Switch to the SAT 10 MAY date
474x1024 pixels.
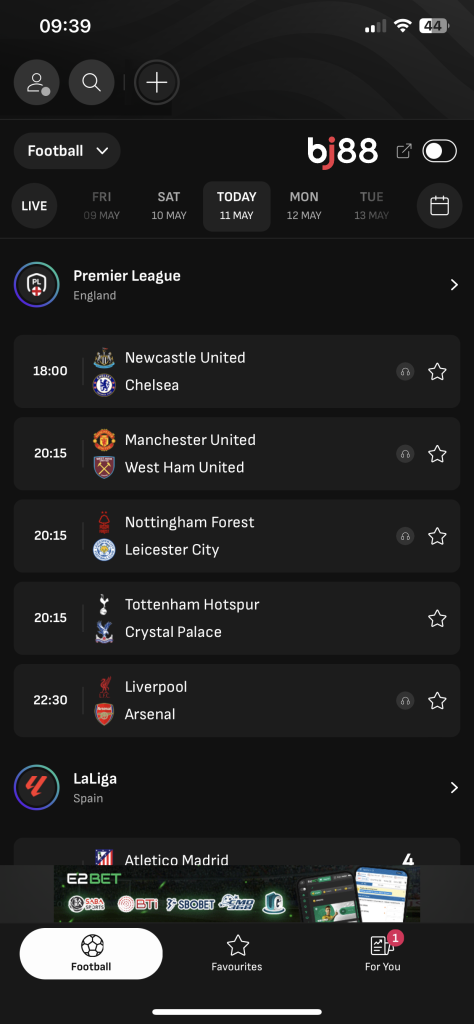(x=169, y=206)
